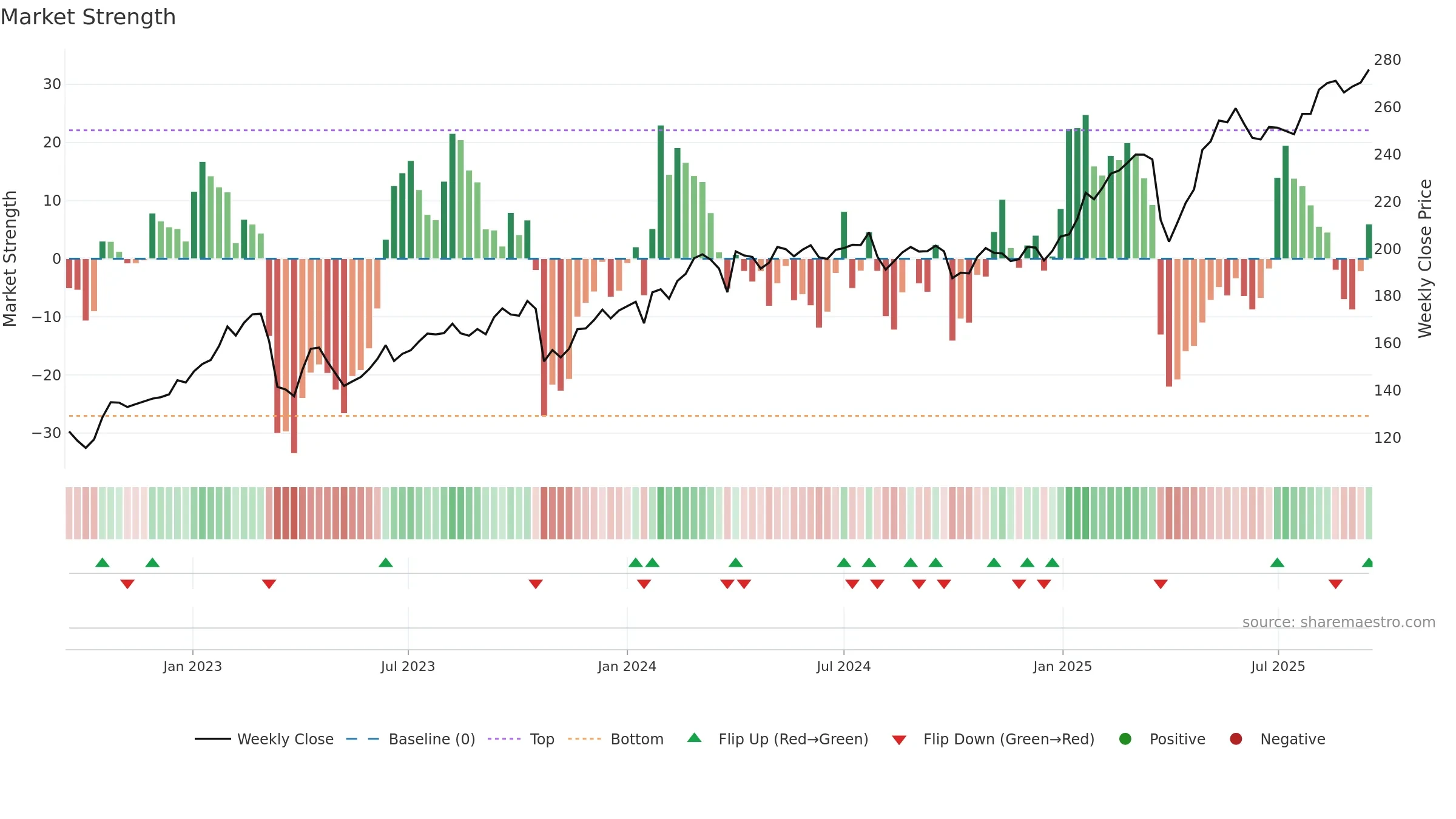Click the −30 strength axis label
The height and width of the screenshot is (819, 1456).
click(x=47, y=433)
